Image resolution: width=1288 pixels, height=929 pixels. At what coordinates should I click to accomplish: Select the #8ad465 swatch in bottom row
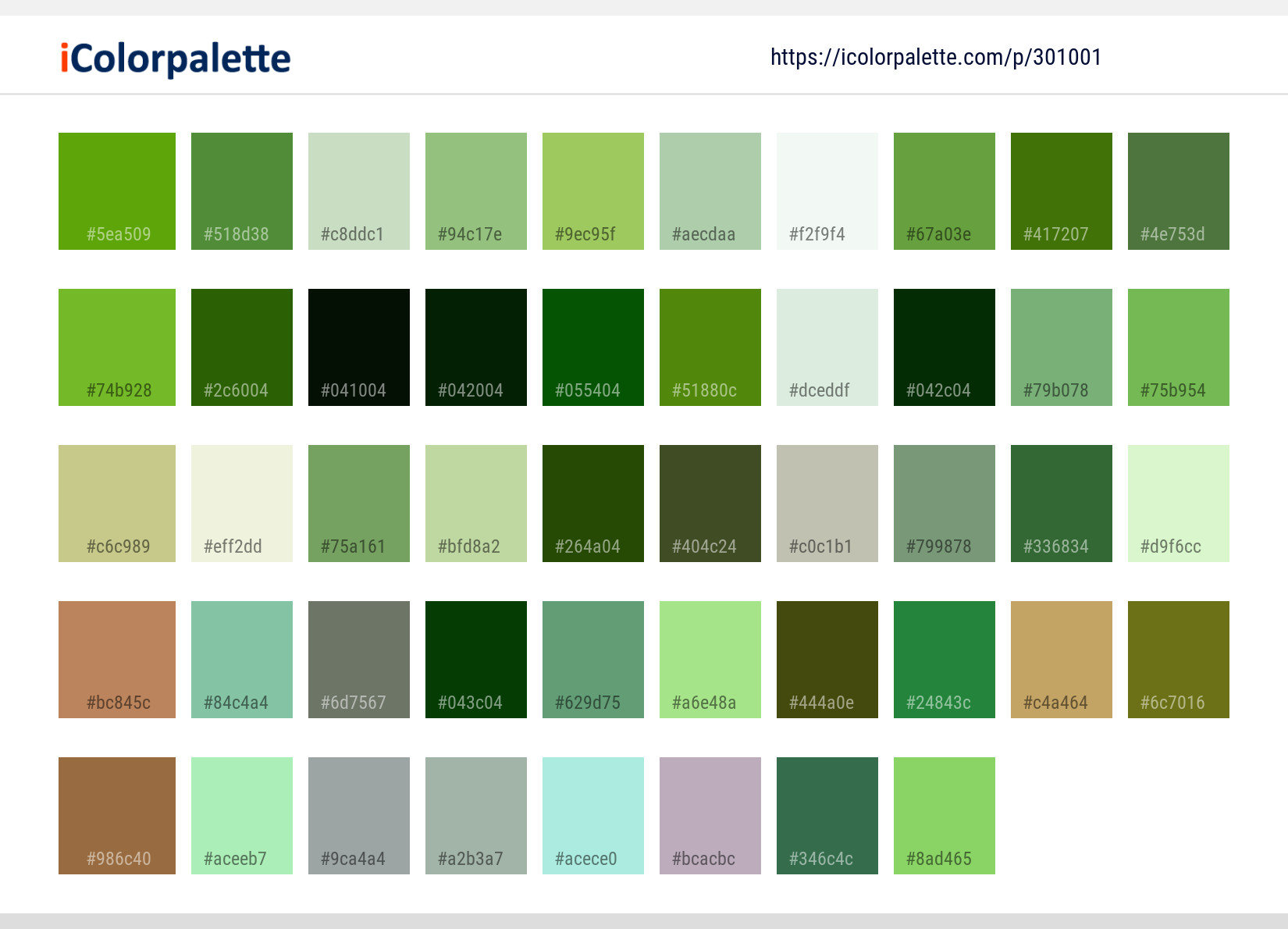point(944,815)
